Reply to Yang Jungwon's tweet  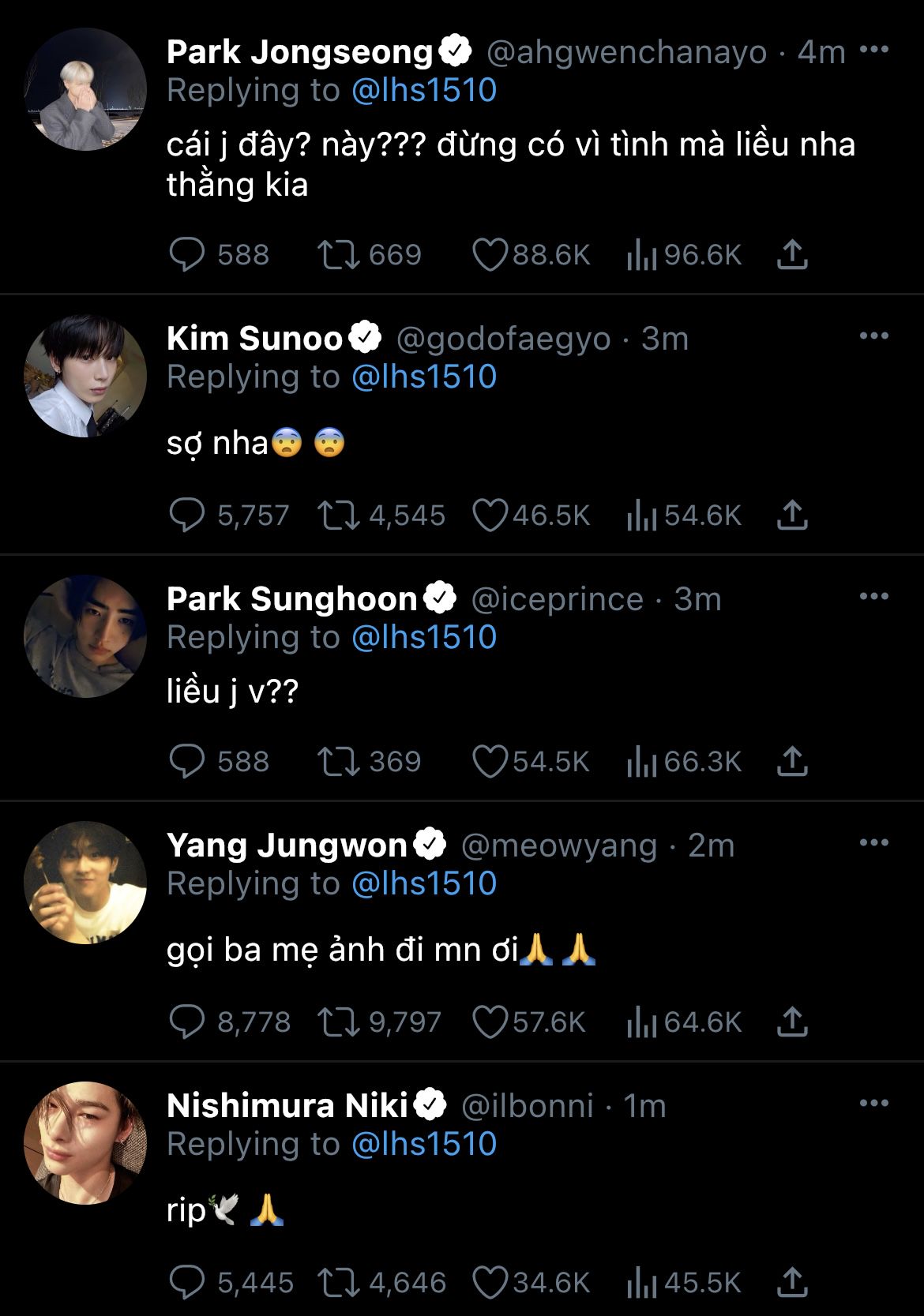[187, 1022]
